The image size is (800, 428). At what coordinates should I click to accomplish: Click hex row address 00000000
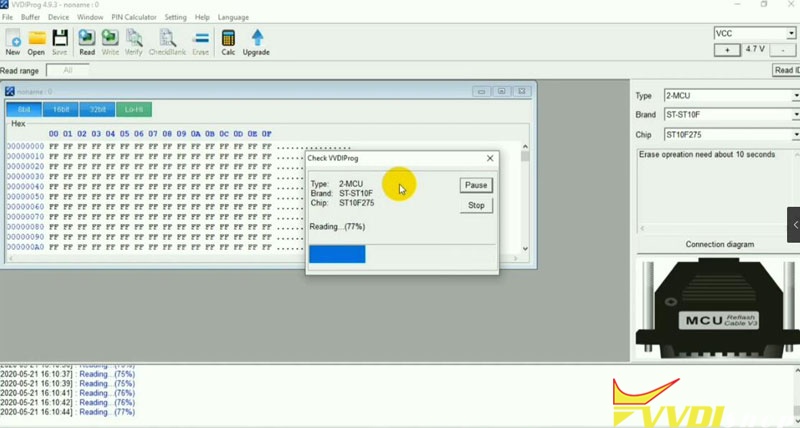pos(26,146)
